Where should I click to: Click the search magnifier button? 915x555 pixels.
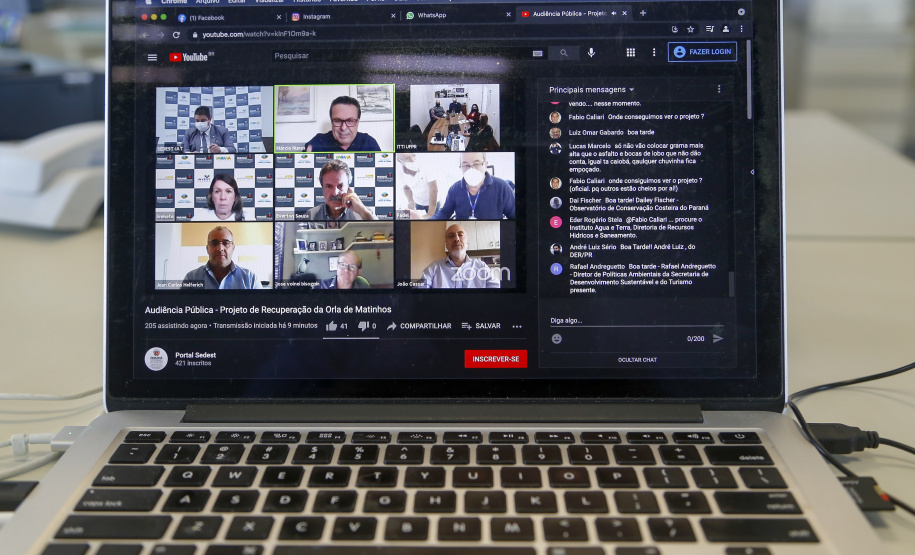tap(564, 53)
